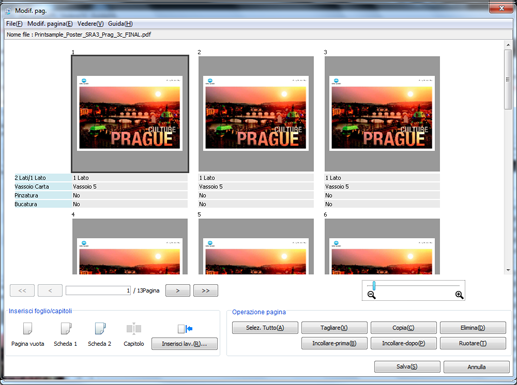The height and width of the screenshot is (385, 517).
Task: Click the '/ 13Pagina' total pages label
Action: click(146, 291)
